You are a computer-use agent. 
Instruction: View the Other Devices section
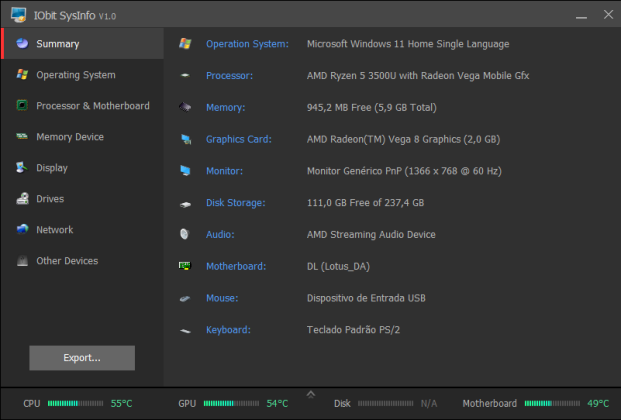[x=82, y=260]
